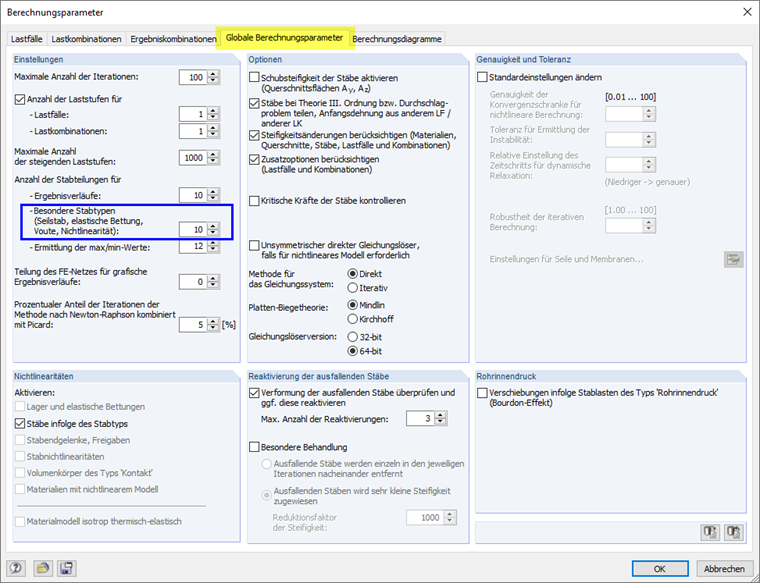The height and width of the screenshot is (583, 760).
Task: Enable Verschiebungen infolge Rohrinnendruck checkbox
Action: point(482,393)
